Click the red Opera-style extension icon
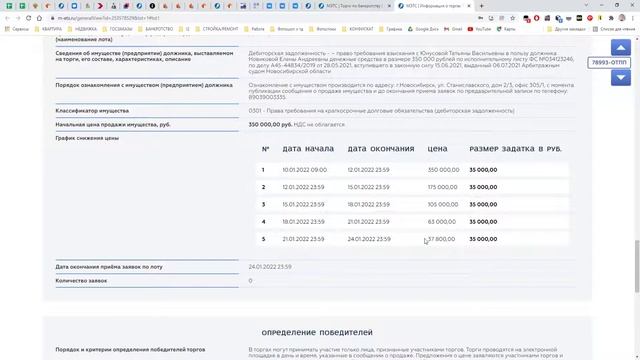The image size is (640, 360). tap(537, 18)
